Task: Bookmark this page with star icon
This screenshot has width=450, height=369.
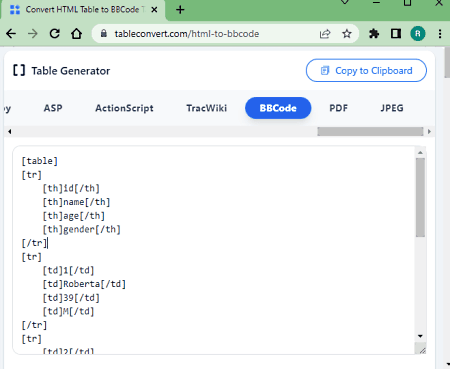Action: [x=347, y=34]
